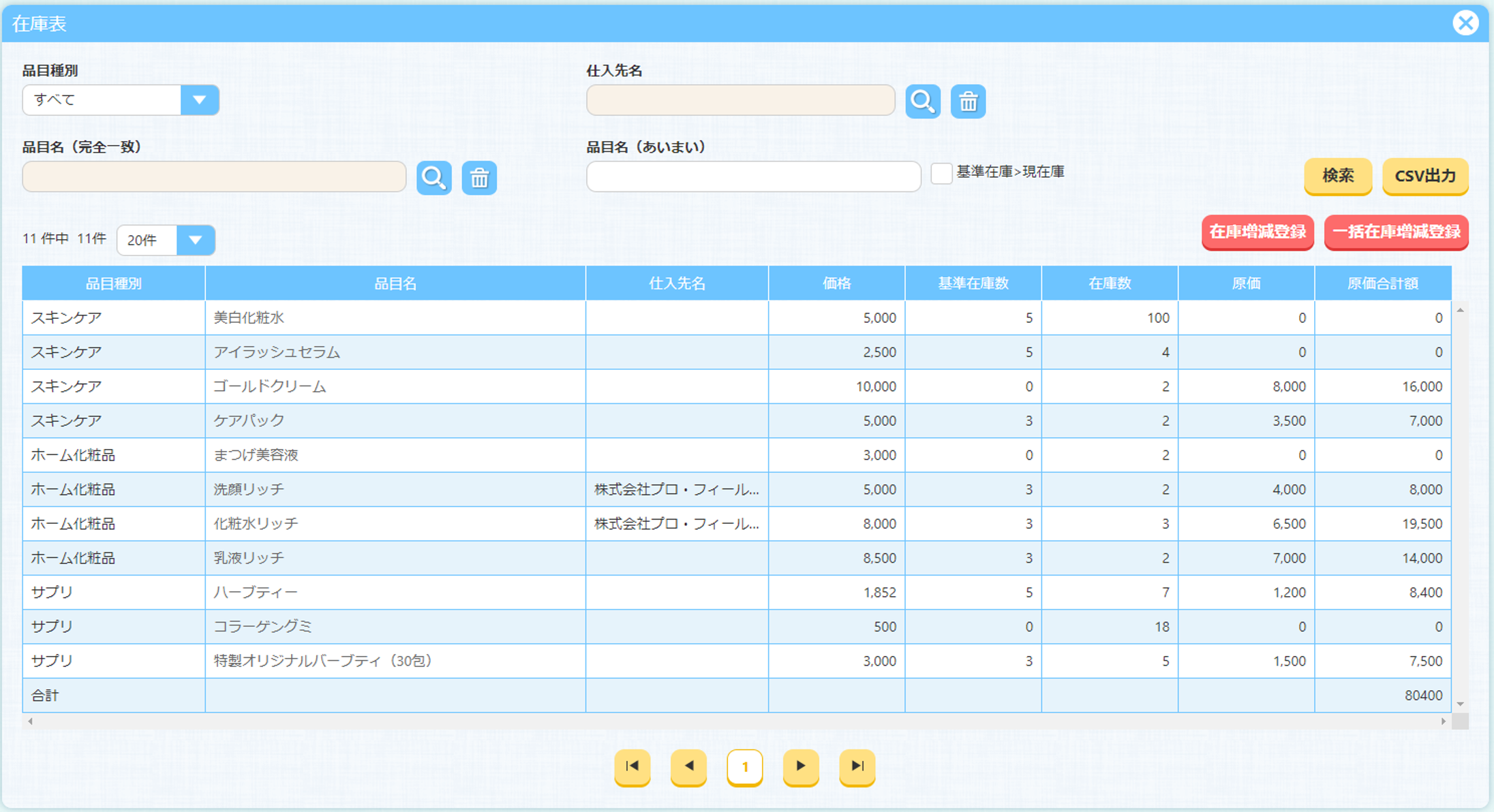Select the ケアパック cell
The height and width of the screenshot is (812, 1494).
[x=395, y=420]
